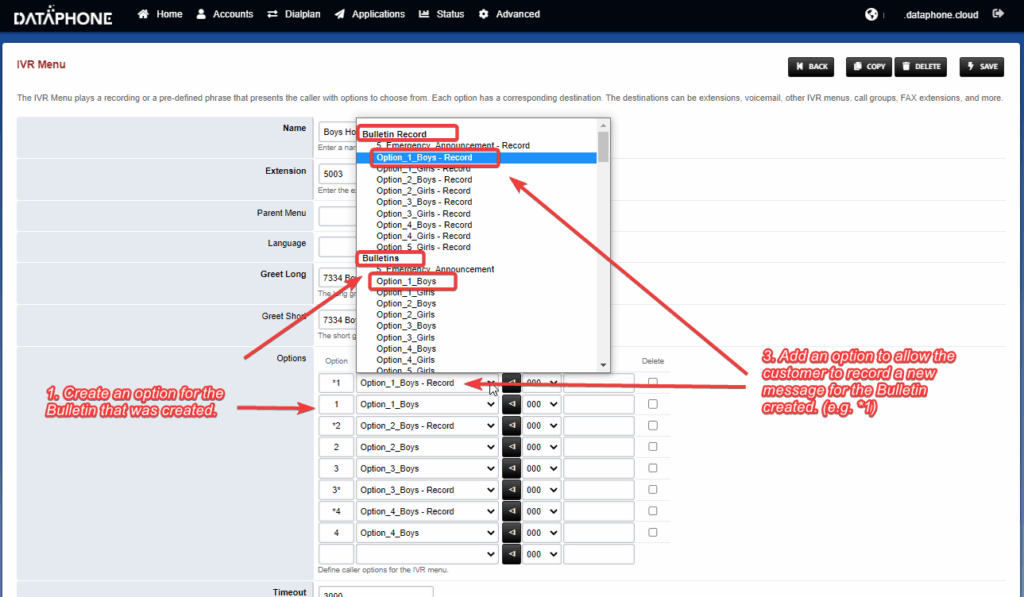Click the DataPhone logo
Screen dimensions: 1024x597
click(63, 15)
